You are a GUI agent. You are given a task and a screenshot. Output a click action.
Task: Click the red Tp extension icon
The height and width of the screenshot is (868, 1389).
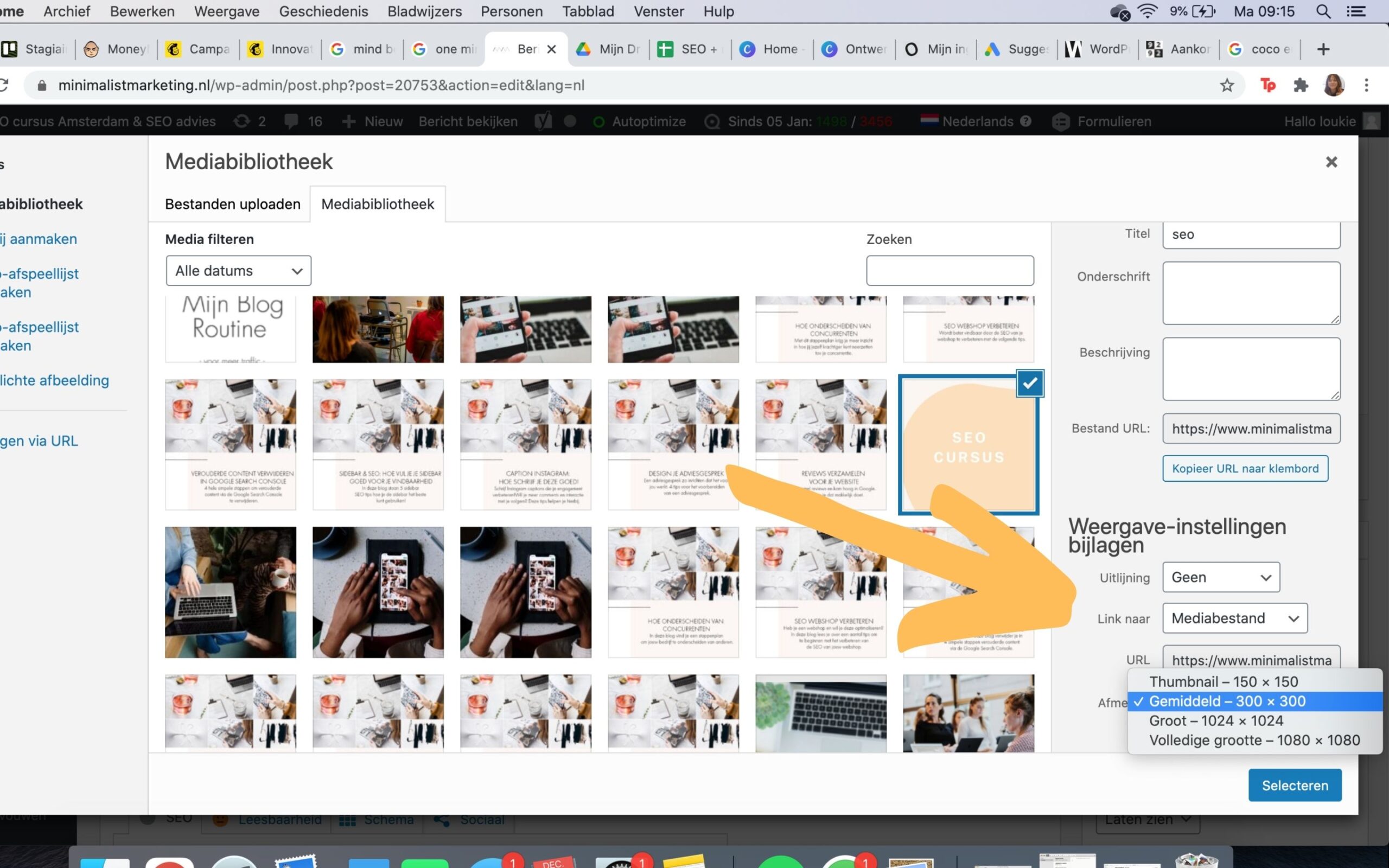point(1267,86)
